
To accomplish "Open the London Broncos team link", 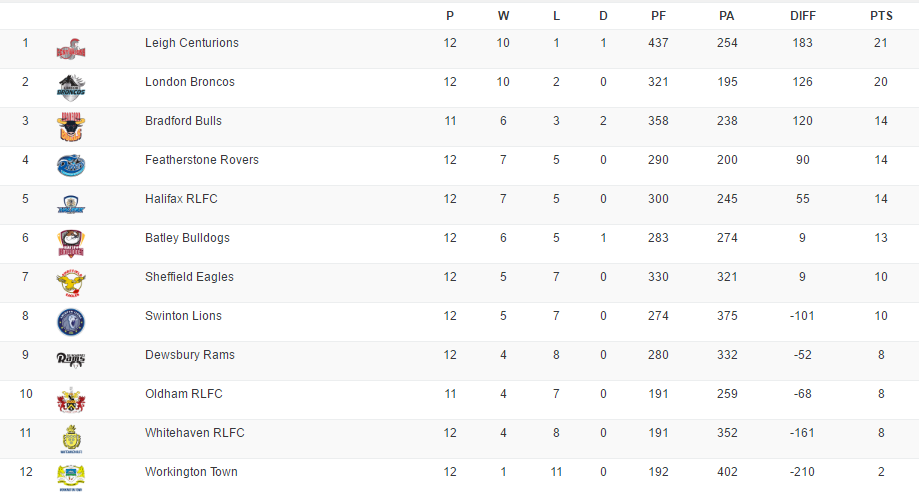I will pos(190,82).
